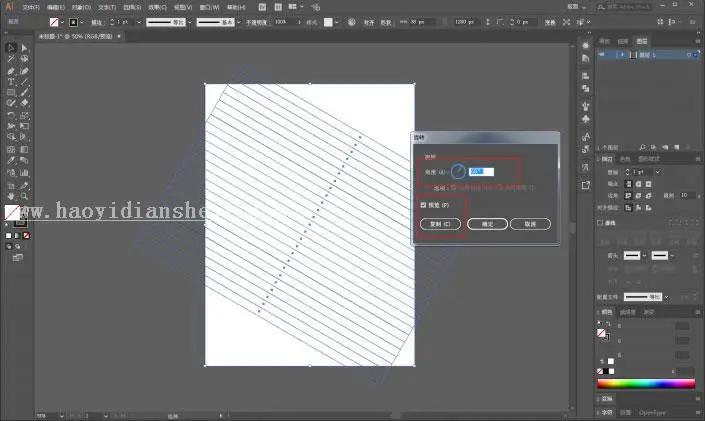Screen dimensions: 705x421
Task: Pick the Lasso tool
Action: [24, 59]
